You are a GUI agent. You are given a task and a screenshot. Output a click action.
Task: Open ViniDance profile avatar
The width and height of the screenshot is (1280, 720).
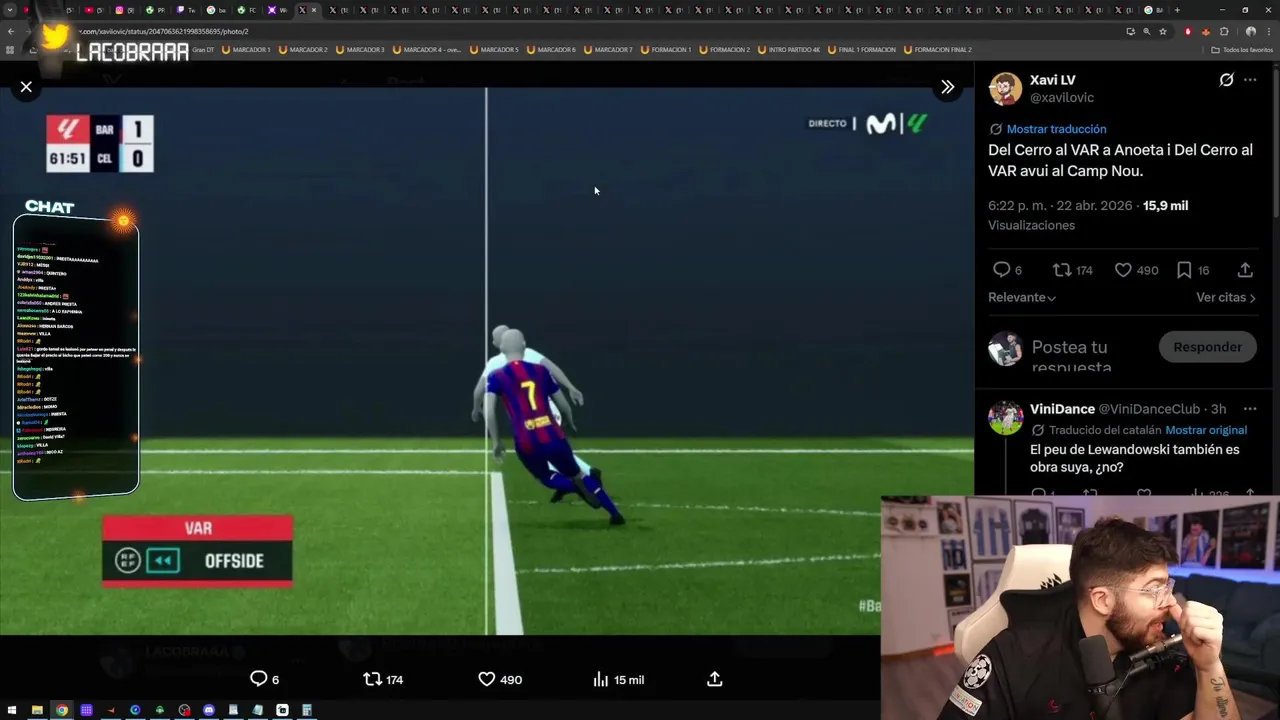tap(1005, 418)
